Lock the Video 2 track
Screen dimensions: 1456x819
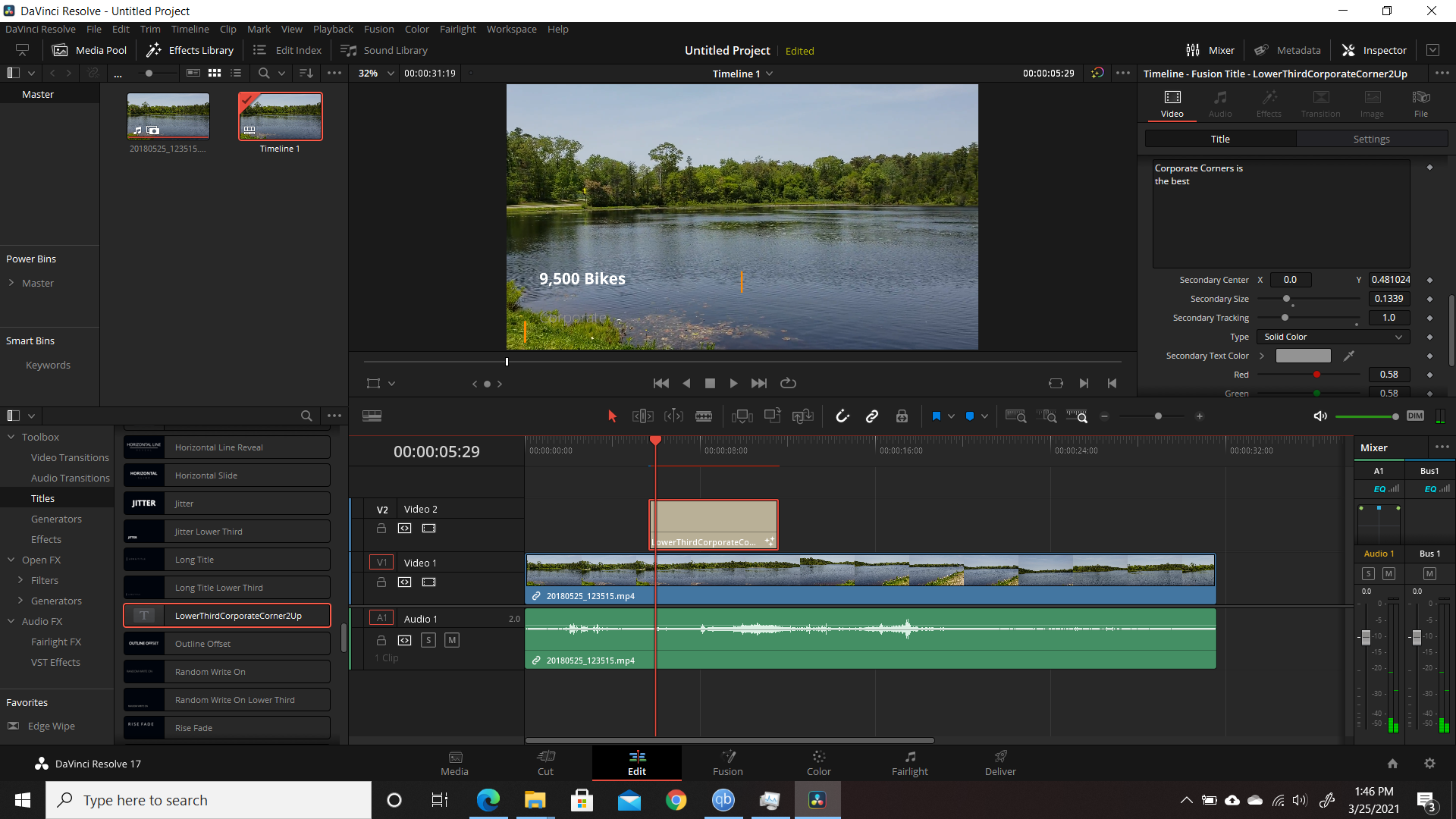coord(381,529)
